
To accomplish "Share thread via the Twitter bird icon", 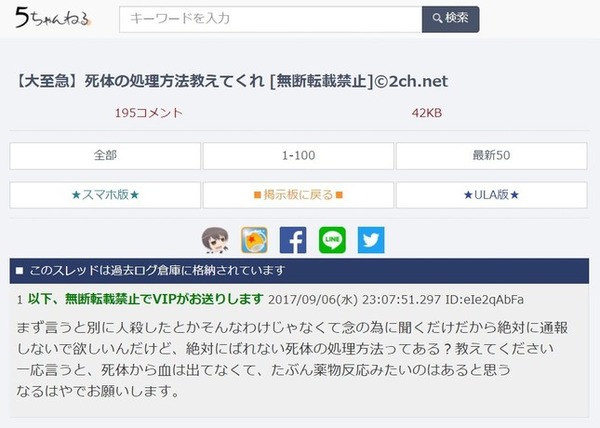I will click(371, 240).
